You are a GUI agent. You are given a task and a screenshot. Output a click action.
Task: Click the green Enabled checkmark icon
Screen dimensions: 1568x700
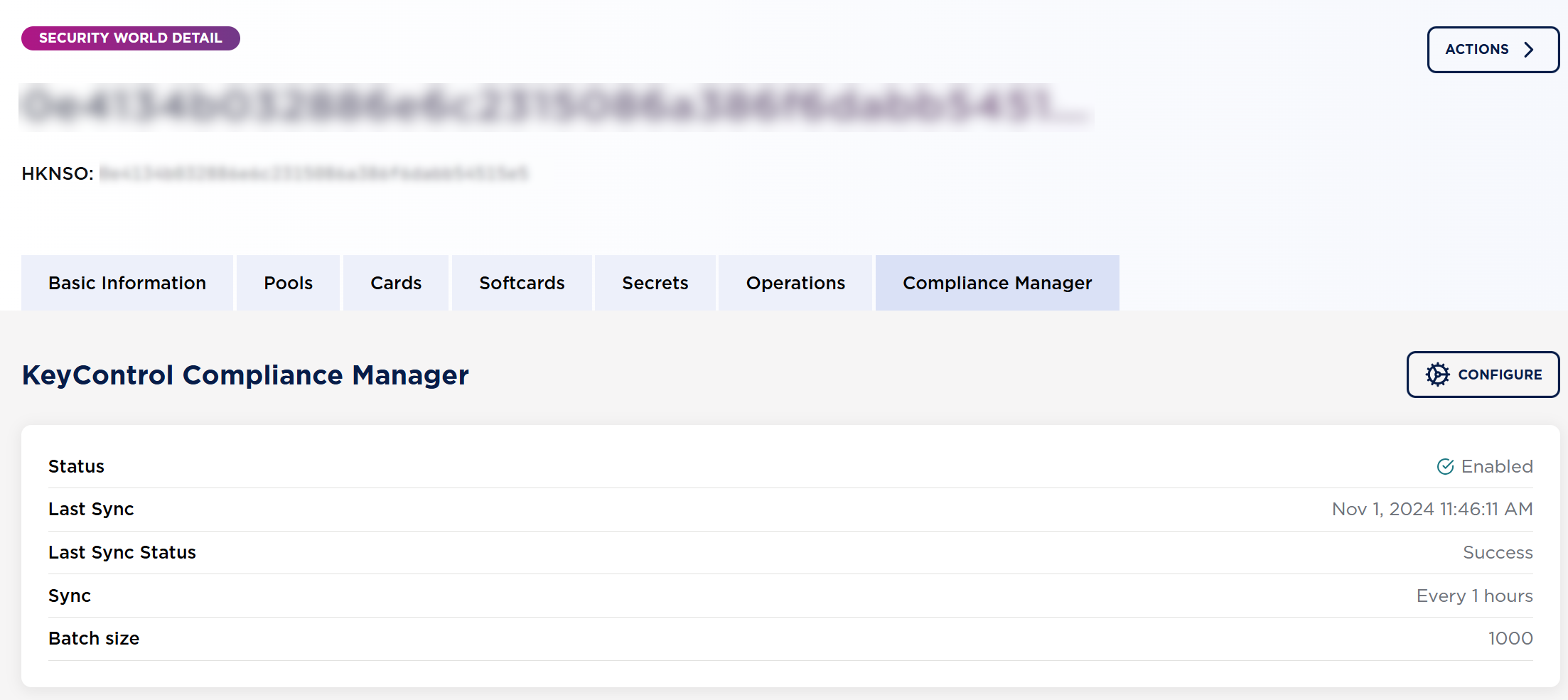coord(1445,466)
